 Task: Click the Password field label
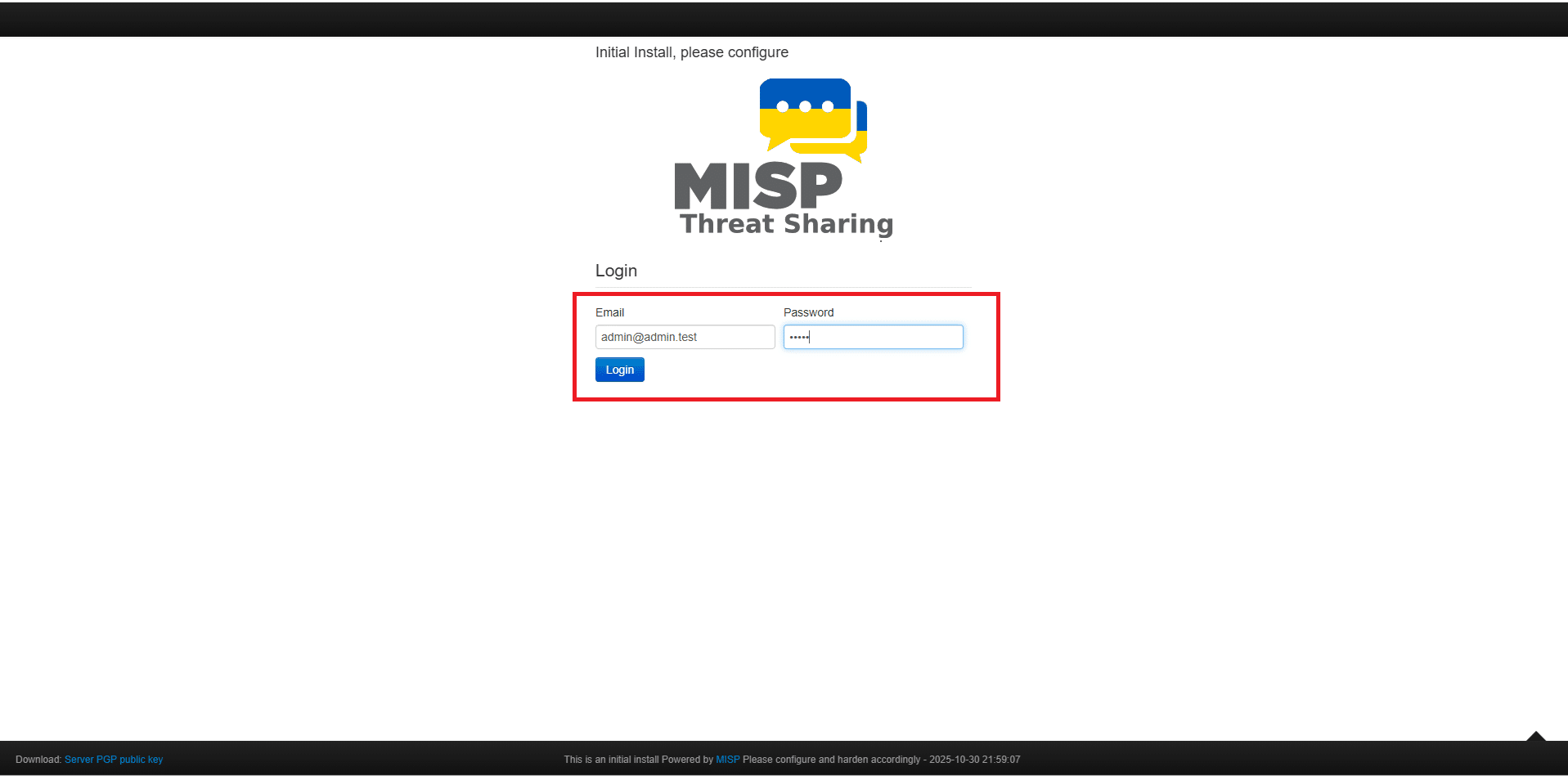tap(808, 312)
